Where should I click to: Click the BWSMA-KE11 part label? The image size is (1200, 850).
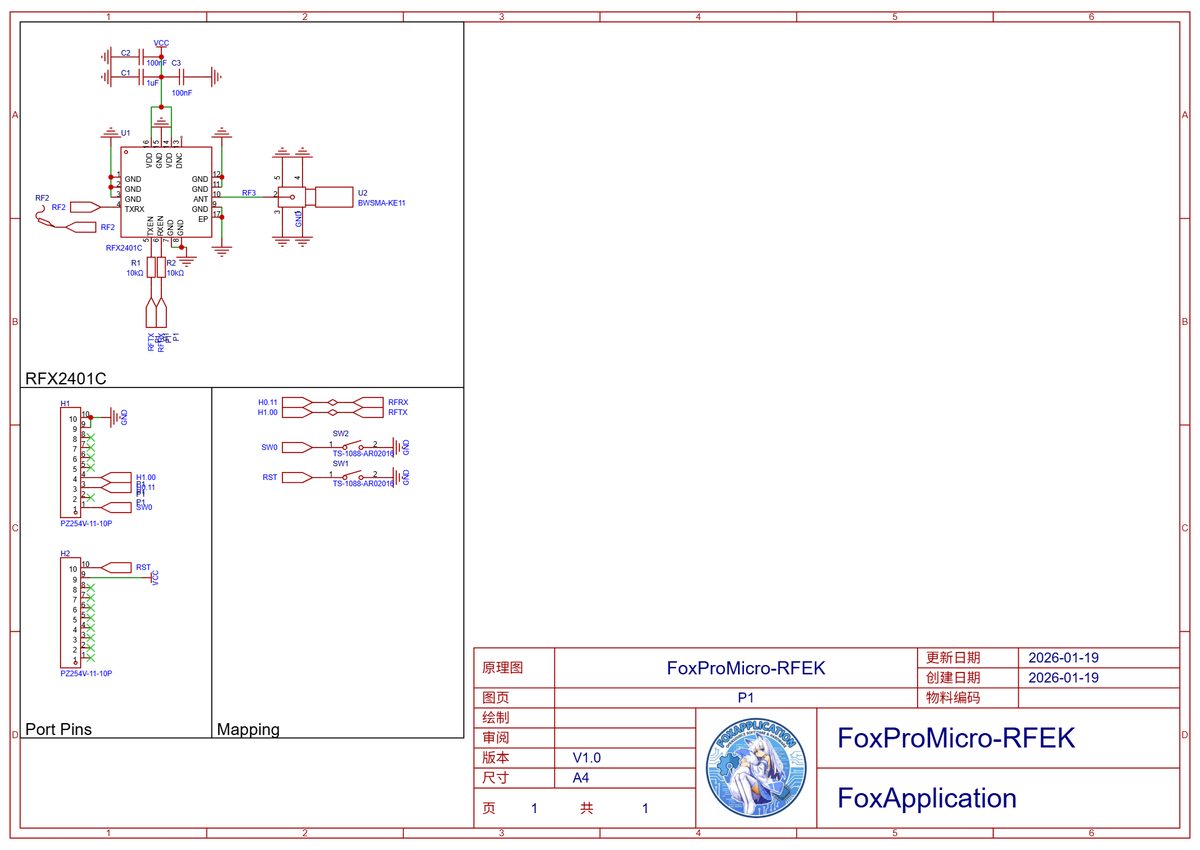[x=381, y=203]
